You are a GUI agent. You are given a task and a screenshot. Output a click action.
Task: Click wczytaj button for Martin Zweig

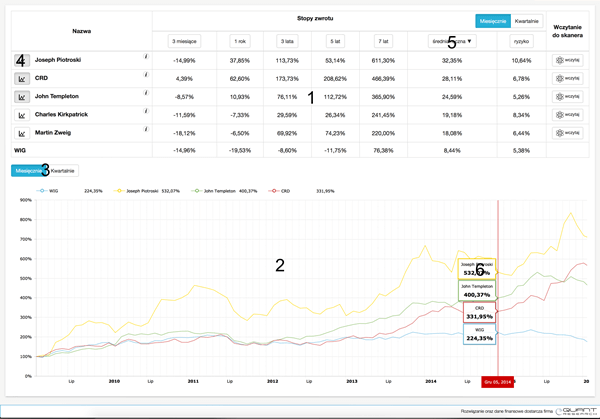tap(567, 133)
